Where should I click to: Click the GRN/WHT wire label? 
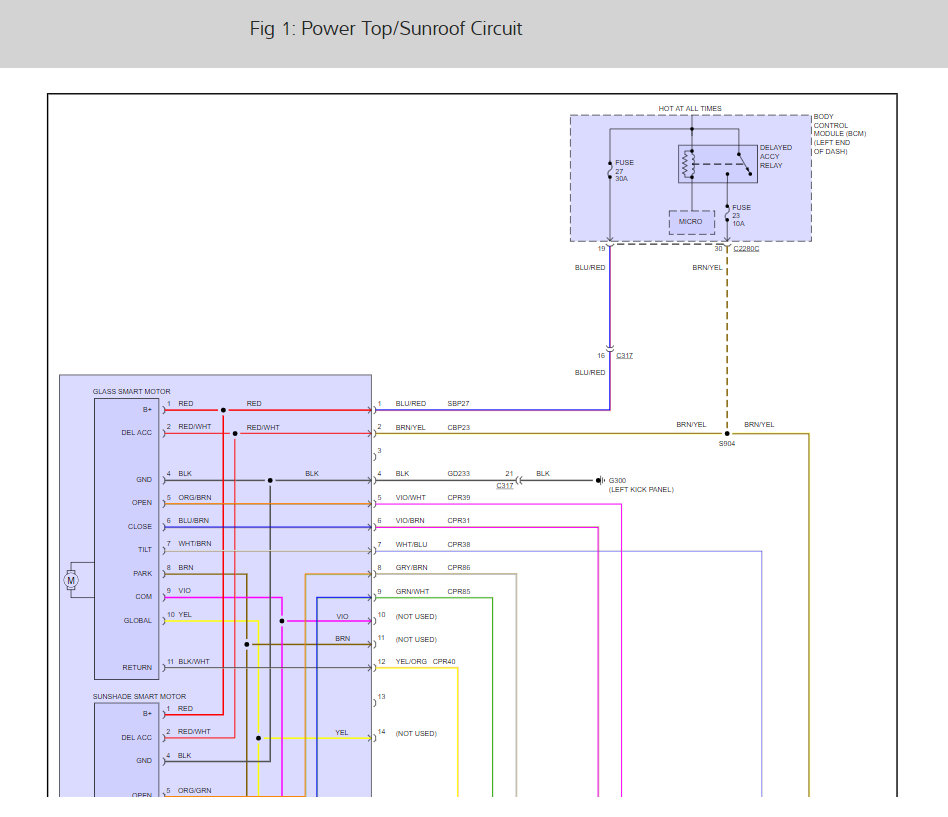click(x=412, y=591)
